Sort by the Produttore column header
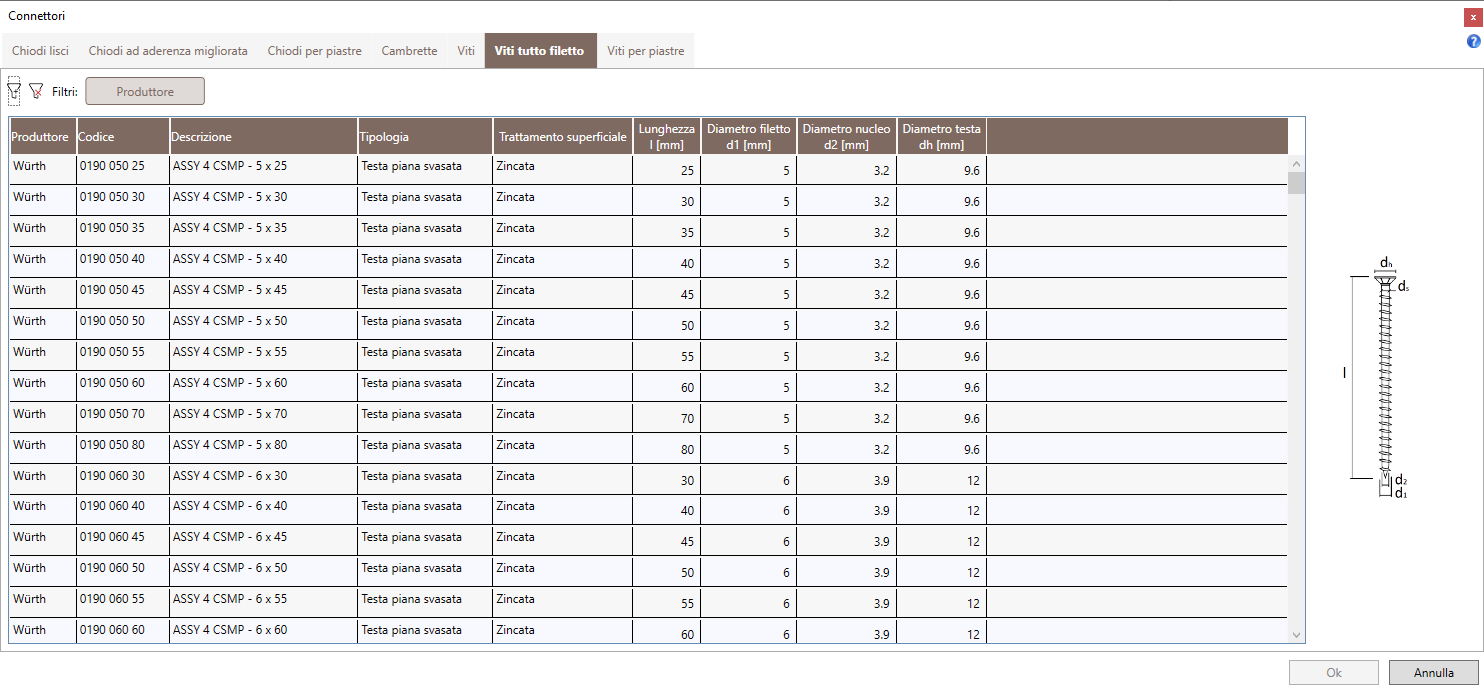The image size is (1484, 692). 42,136
